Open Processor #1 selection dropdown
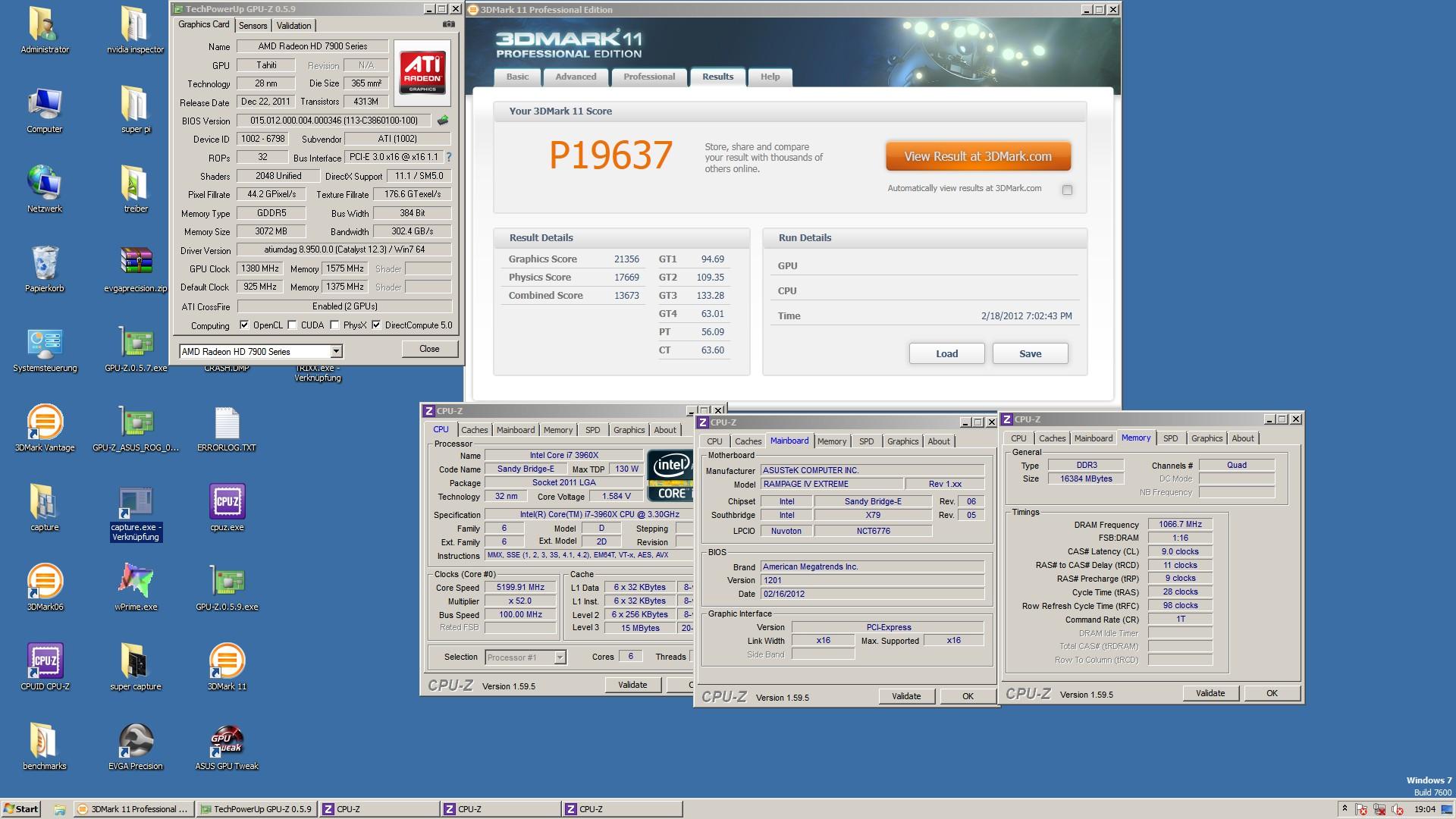1456x819 pixels. coord(560,657)
